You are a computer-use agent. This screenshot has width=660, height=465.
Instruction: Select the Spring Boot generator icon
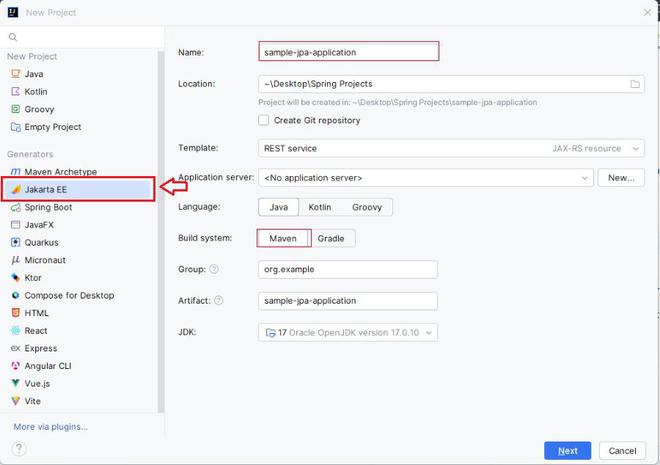tap(15, 207)
